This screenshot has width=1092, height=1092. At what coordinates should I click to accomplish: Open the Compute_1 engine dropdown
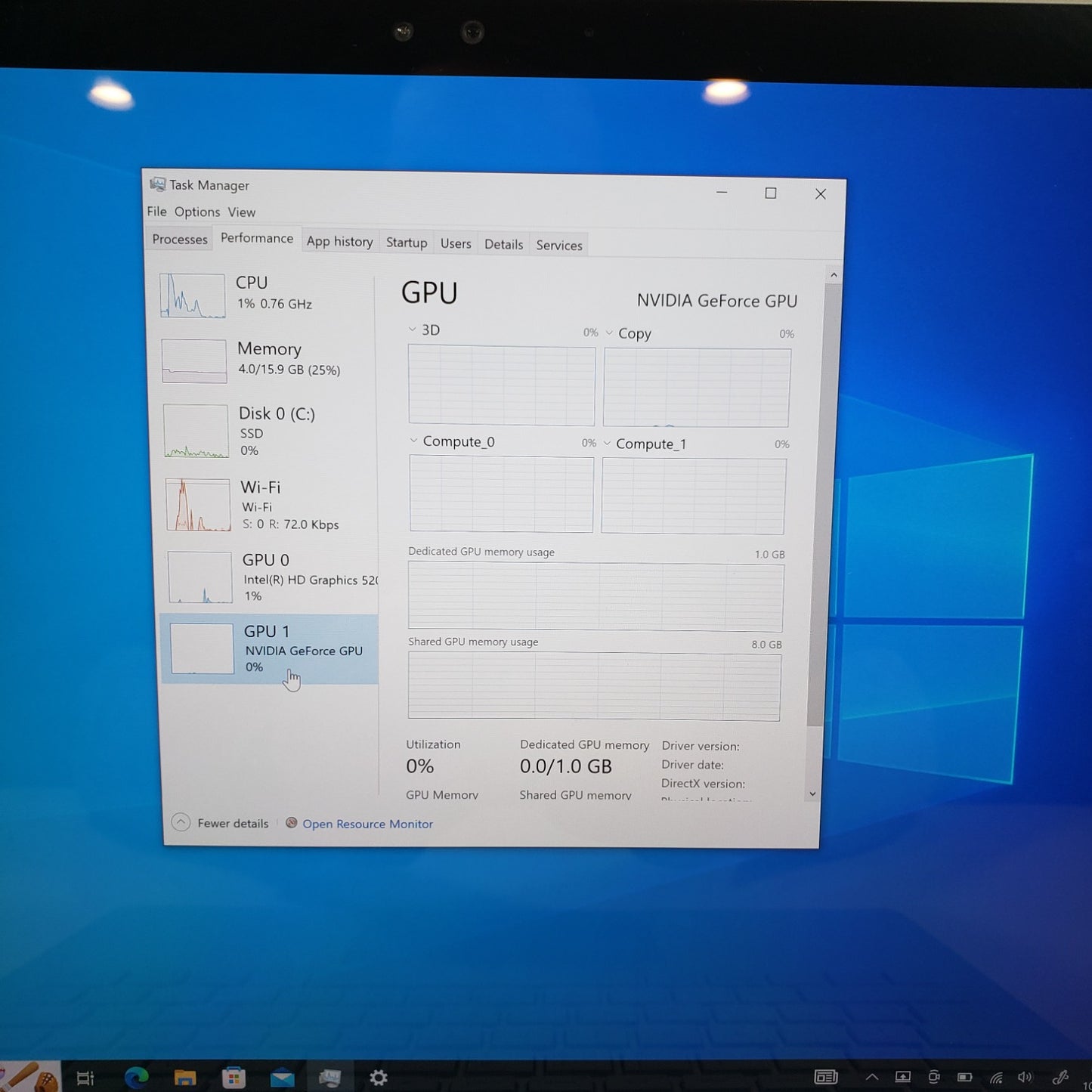click(x=607, y=444)
